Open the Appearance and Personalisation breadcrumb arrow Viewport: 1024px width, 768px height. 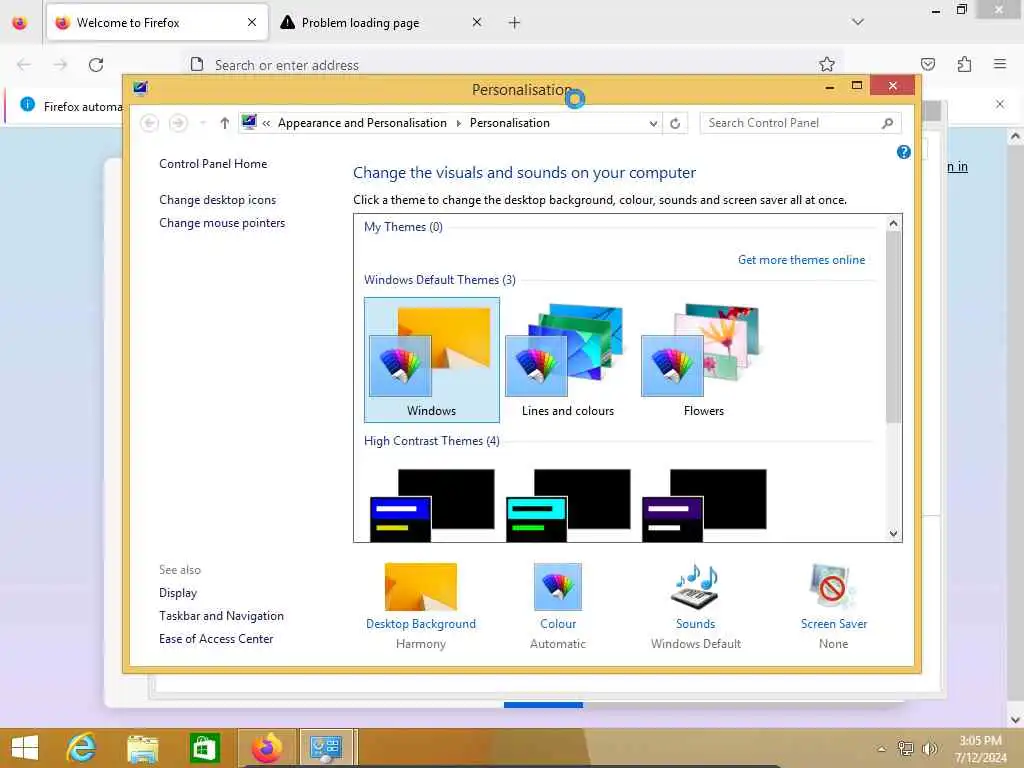point(458,123)
